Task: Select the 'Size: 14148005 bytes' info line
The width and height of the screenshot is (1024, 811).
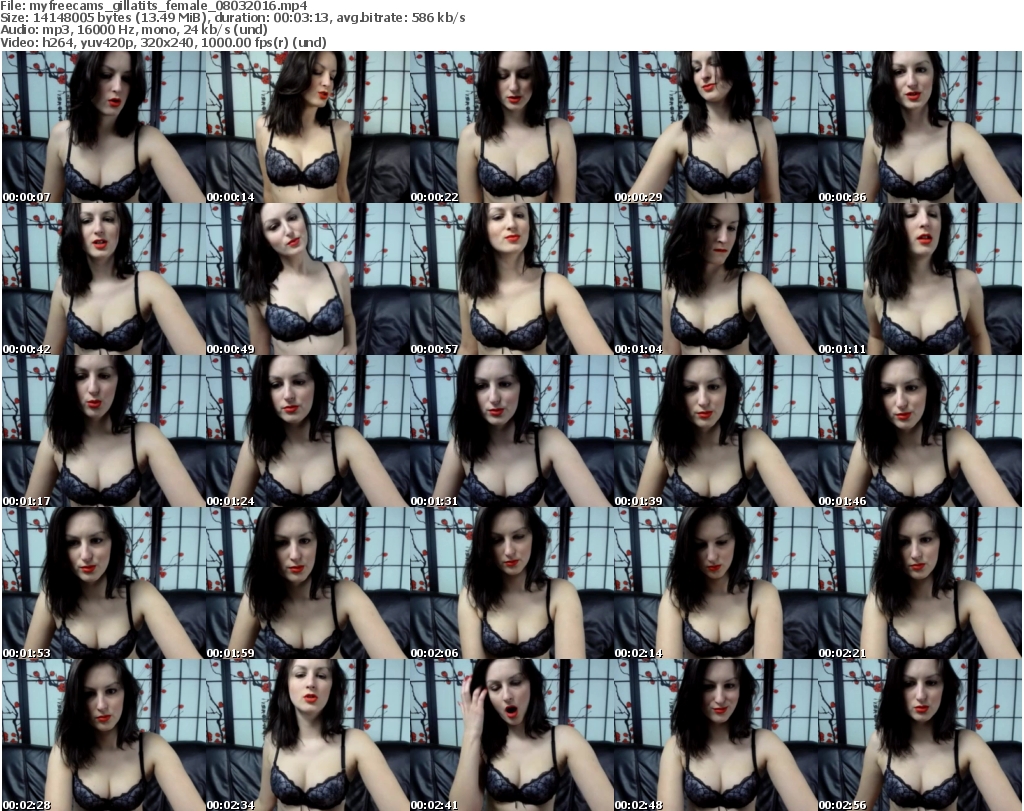Action: coord(233,18)
